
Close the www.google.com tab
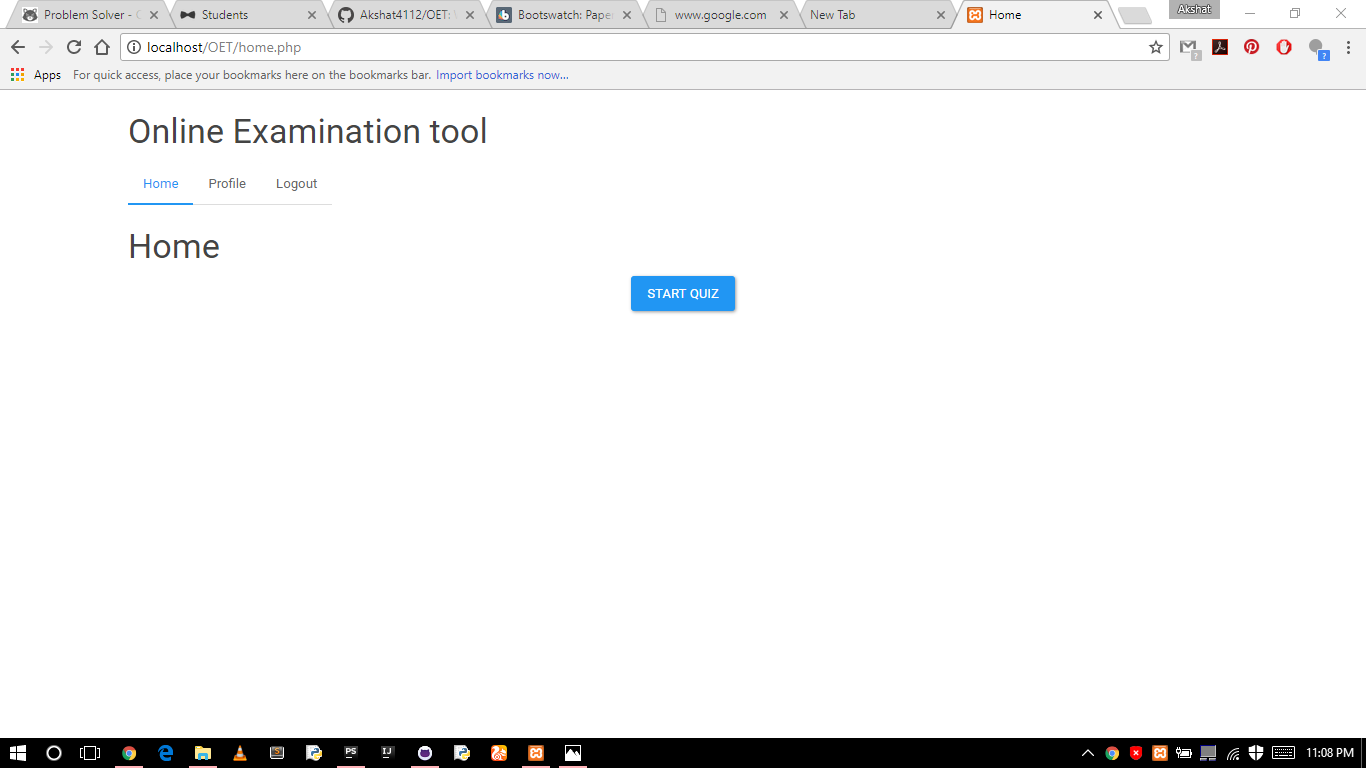[784, 15]
